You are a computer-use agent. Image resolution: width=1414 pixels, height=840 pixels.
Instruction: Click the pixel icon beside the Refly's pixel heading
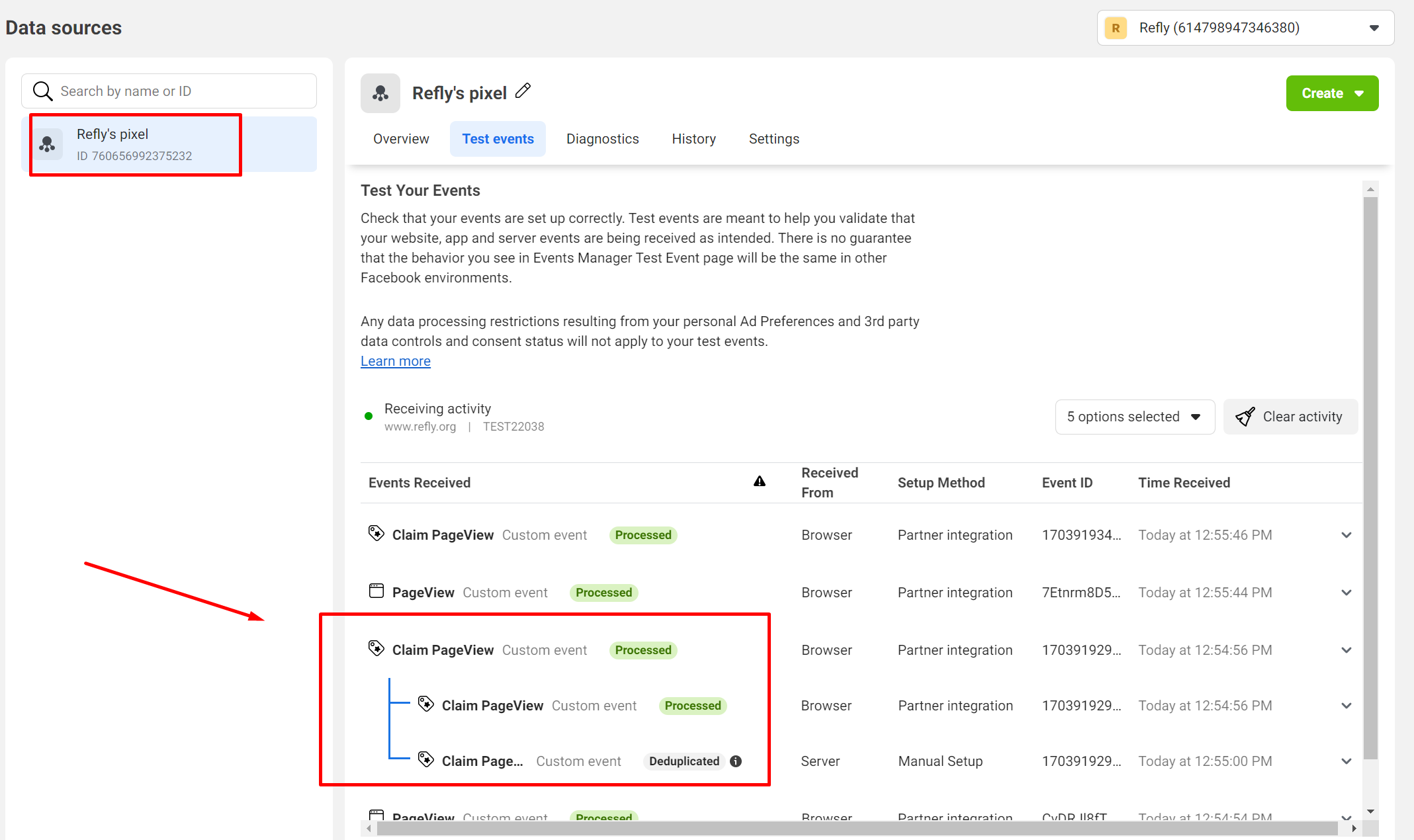pos(380,93)
